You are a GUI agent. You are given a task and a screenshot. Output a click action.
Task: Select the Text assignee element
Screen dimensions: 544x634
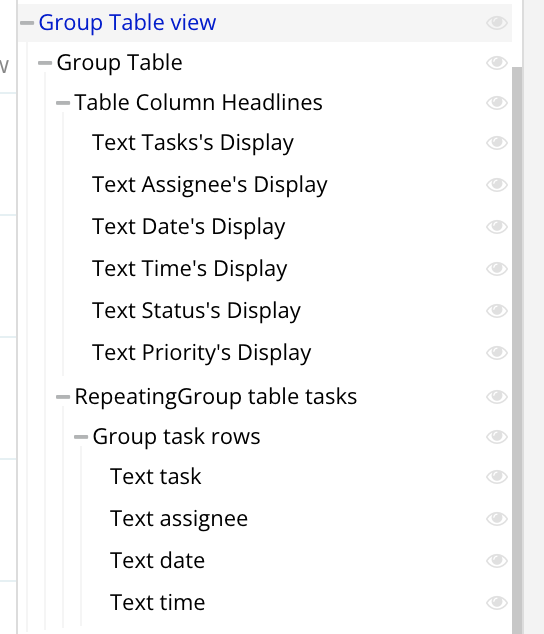(x=179, y=519)
